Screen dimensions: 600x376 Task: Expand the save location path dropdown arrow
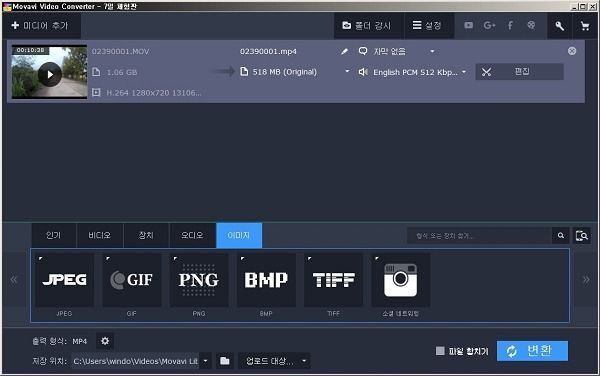click(205, 361)
